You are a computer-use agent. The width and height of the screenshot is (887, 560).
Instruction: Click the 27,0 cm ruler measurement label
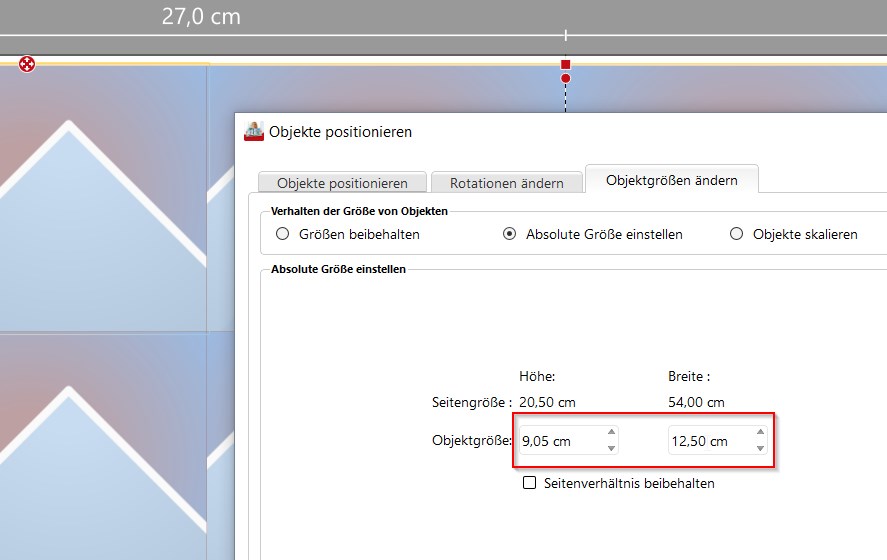(x=201, y=16)
